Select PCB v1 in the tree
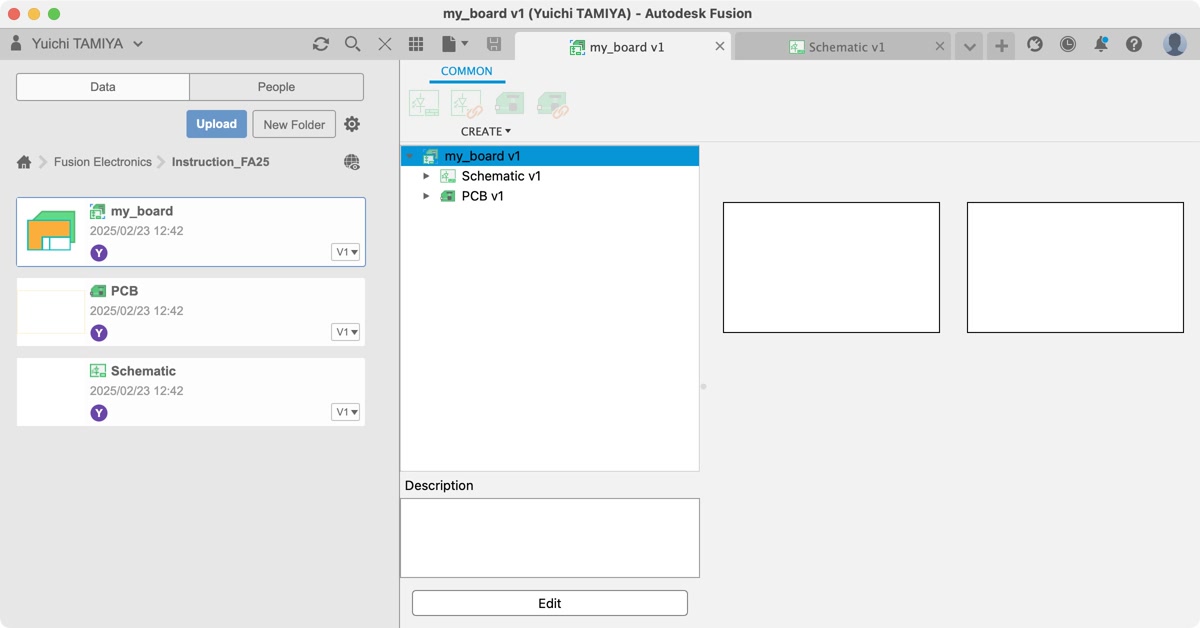The image size is (1200, 628). tap(483, 196)
